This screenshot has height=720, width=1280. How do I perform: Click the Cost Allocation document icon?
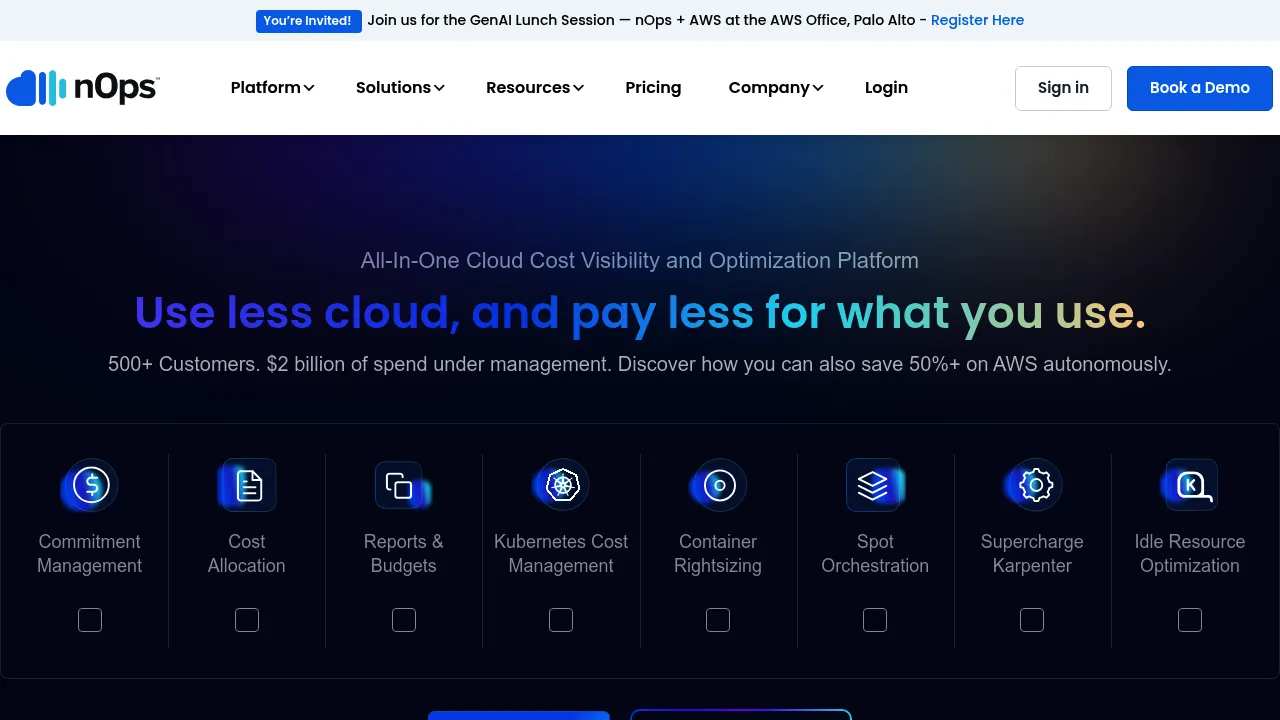(x=247, y=485)
